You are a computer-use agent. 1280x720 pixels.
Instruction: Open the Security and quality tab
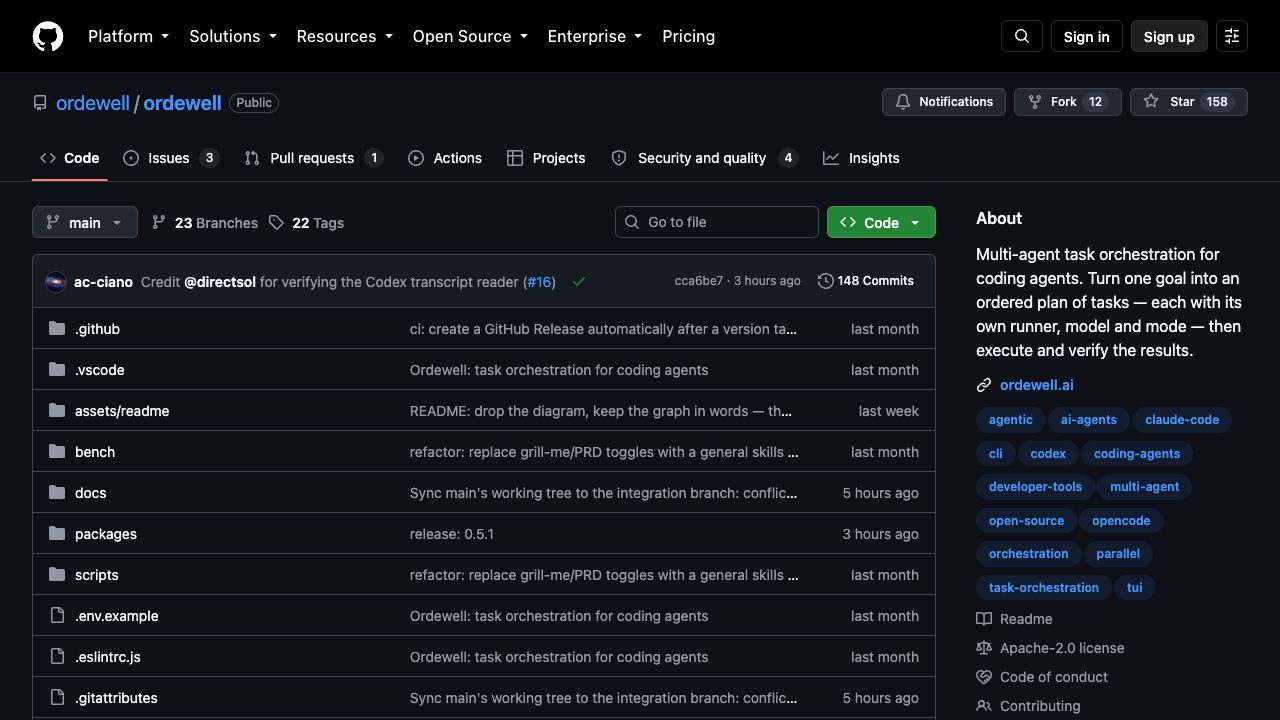pos(705,158)
